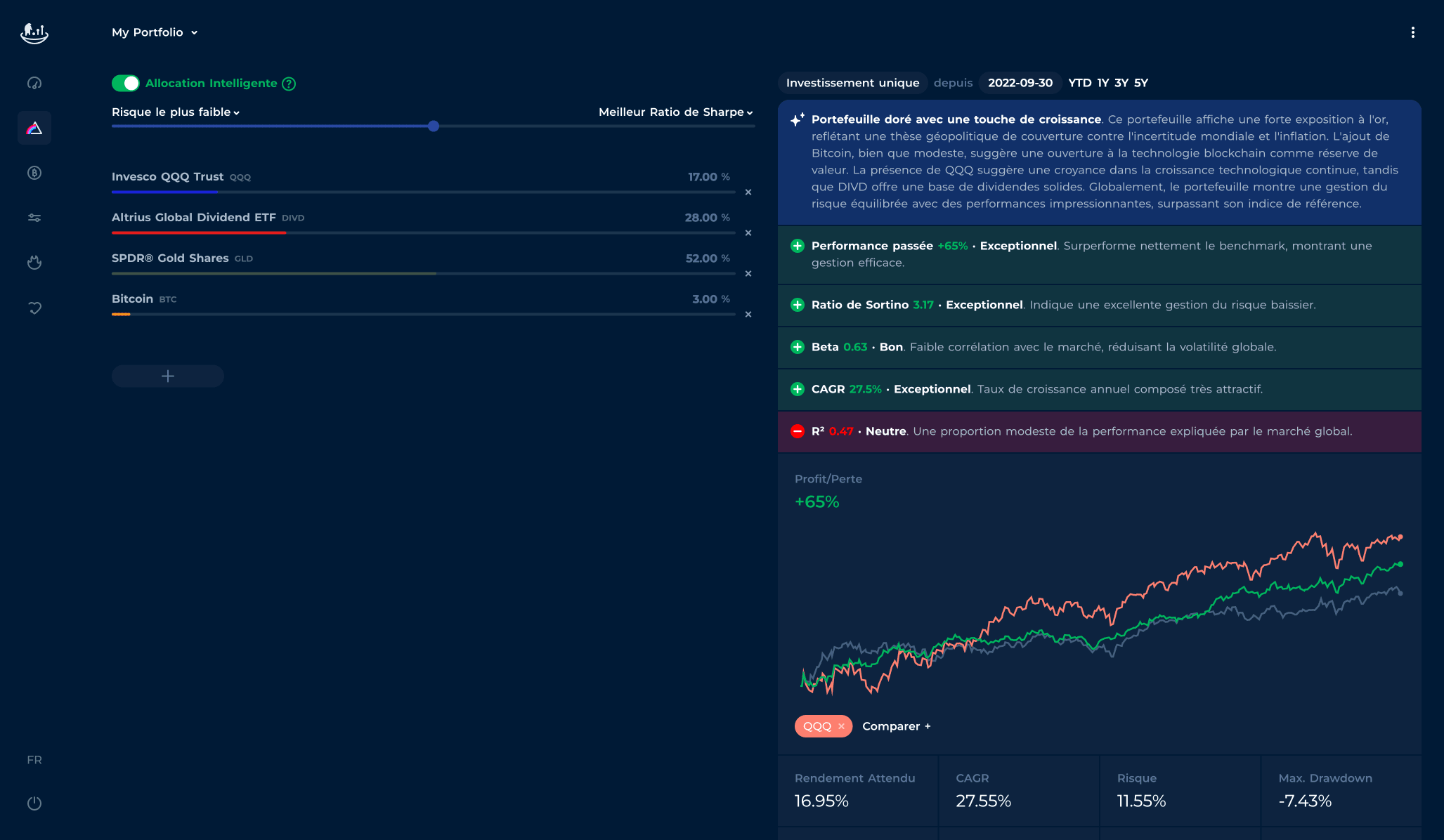Click the Altrius Global Dividend allocation bar
The height and width of the screenshot is (840, 1444).
click(x=423, y=232)
